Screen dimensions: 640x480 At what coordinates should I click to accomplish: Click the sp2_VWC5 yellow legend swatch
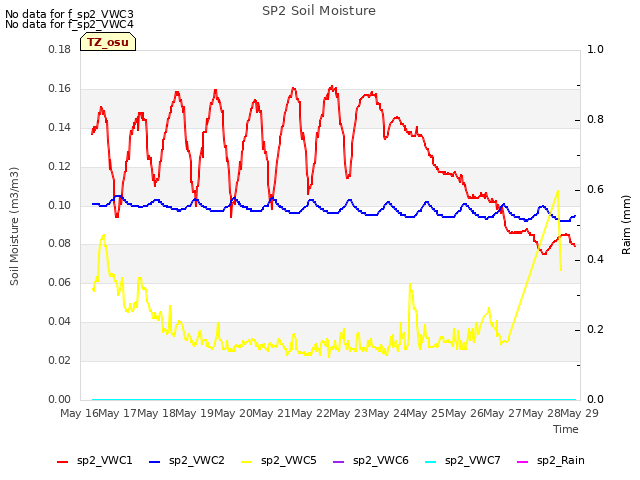point(247,462)
